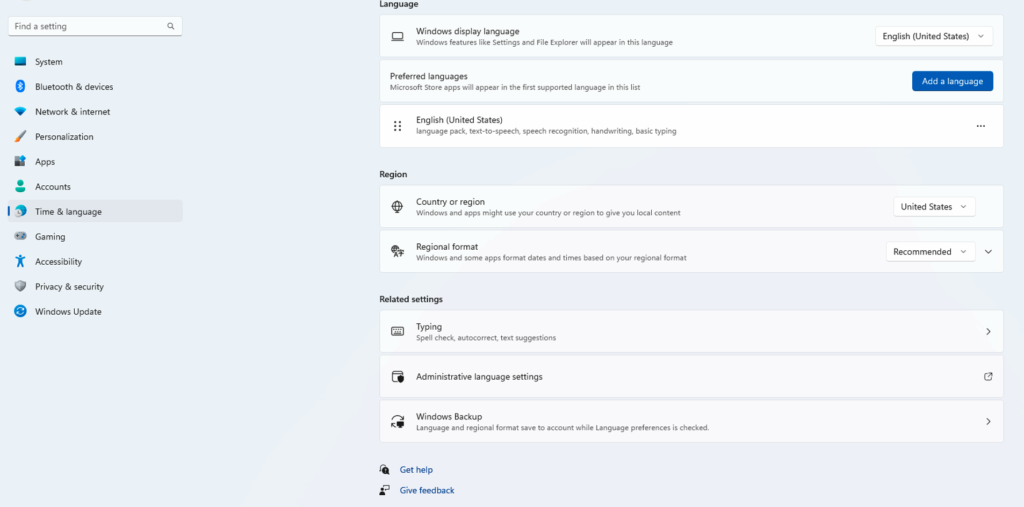
Task: Click the Time & language clock icon
Action: (20, 211)
